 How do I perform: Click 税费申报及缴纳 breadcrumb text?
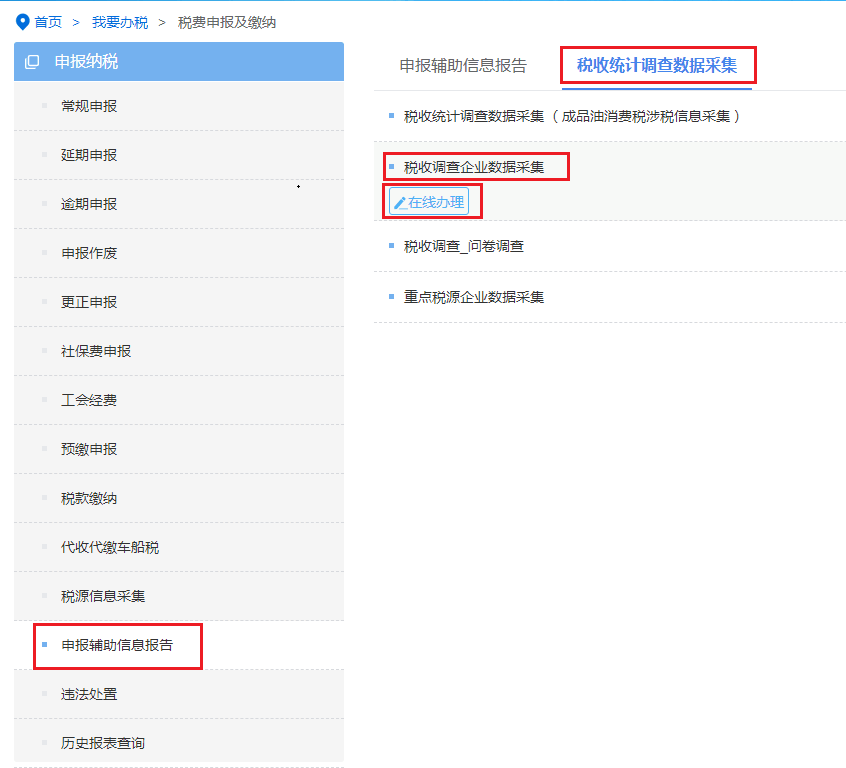tap(227, 22)
